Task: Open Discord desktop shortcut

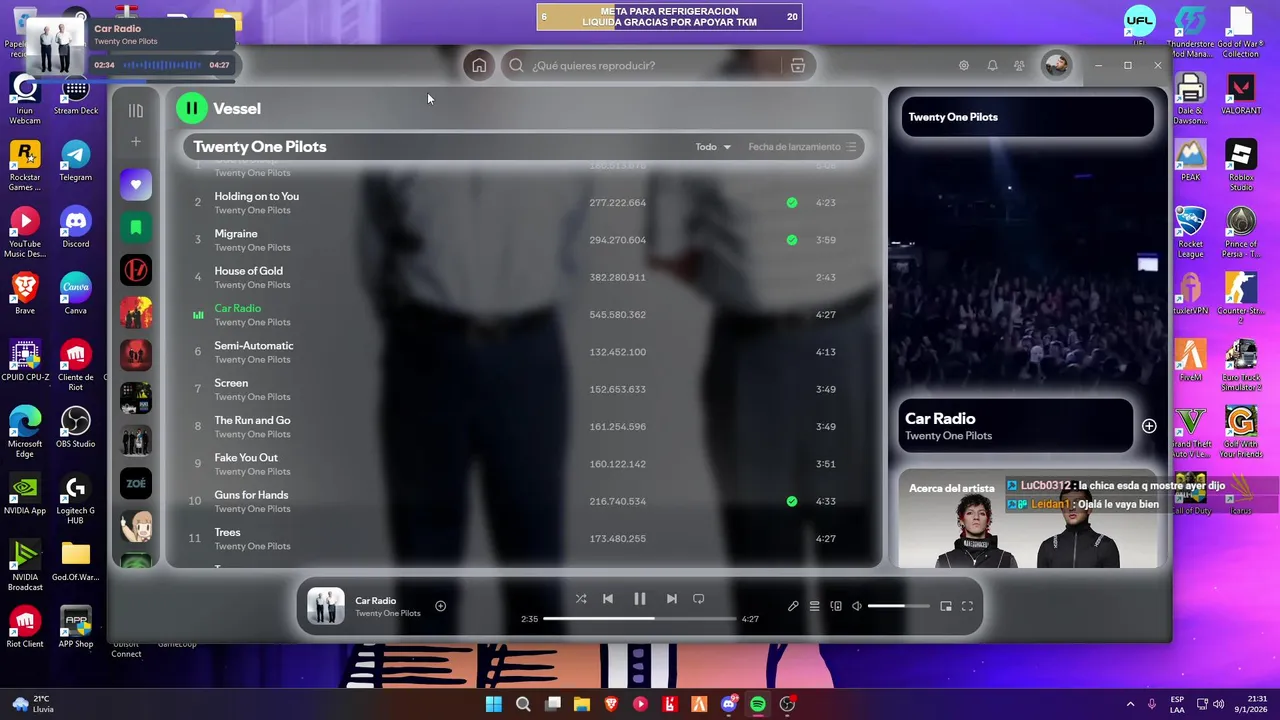Action: coord(75,228)
